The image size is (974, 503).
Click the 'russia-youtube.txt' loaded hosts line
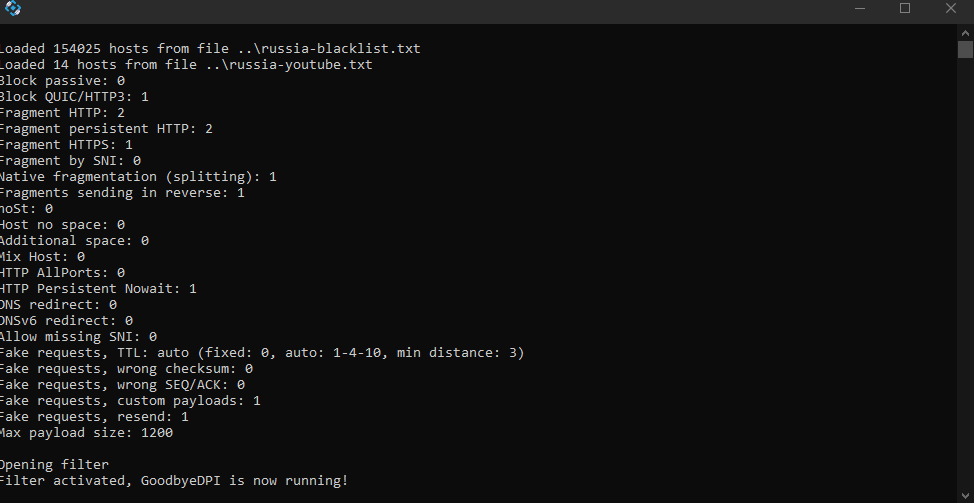(186, 65)
